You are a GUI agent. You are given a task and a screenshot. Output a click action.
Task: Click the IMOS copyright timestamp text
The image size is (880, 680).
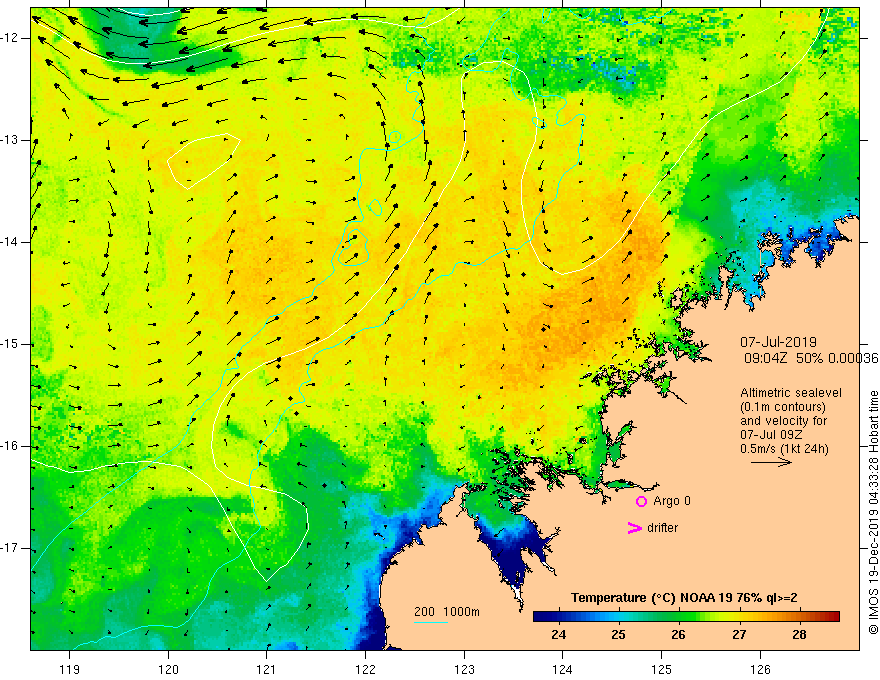pyautogui.click(x=873, y=512)
